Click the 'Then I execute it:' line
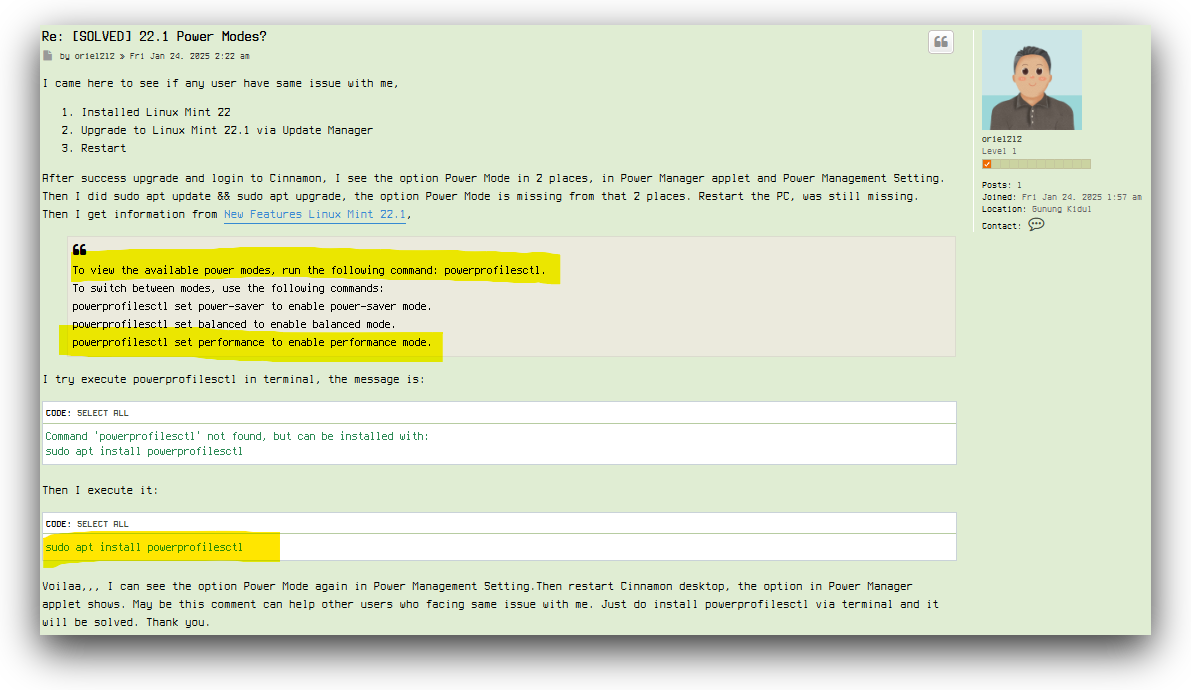This screenshot has height=690, width=1191. [100, 491]
